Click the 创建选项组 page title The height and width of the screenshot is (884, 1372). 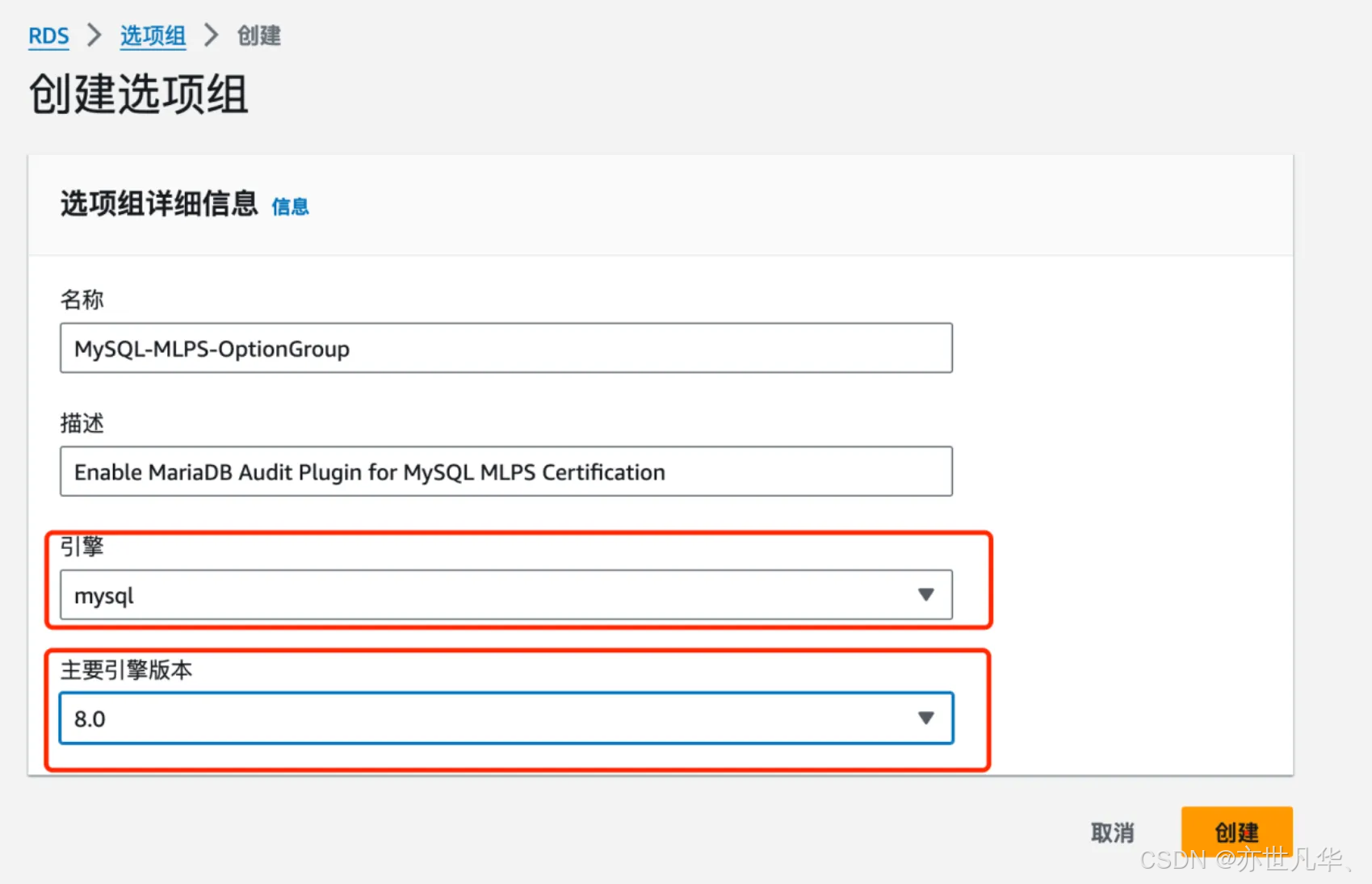139,94
